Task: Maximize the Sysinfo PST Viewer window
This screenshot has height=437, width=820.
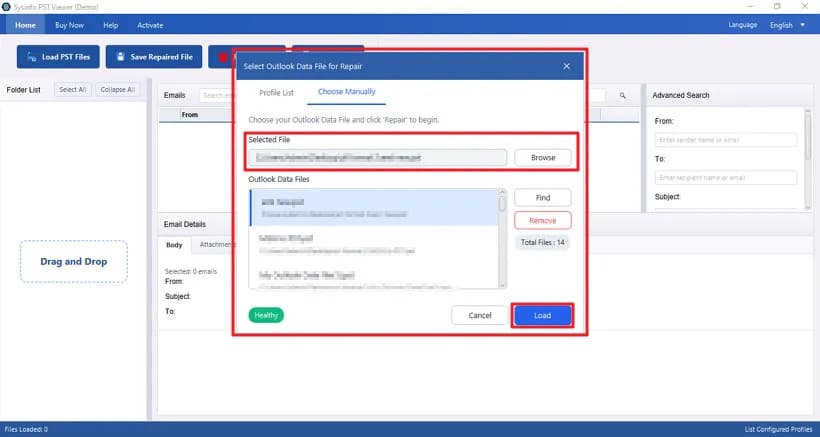Action: [777, 6]
